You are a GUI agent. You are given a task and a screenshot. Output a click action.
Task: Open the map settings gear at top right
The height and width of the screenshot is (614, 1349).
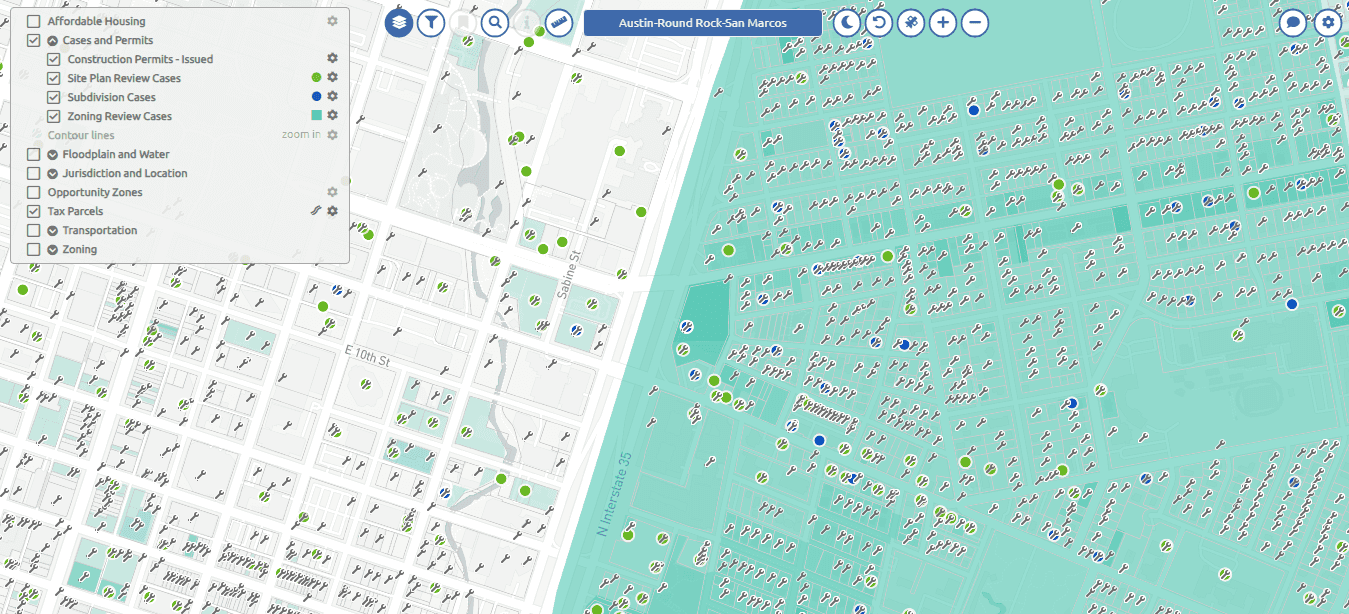click(1327, 22)
